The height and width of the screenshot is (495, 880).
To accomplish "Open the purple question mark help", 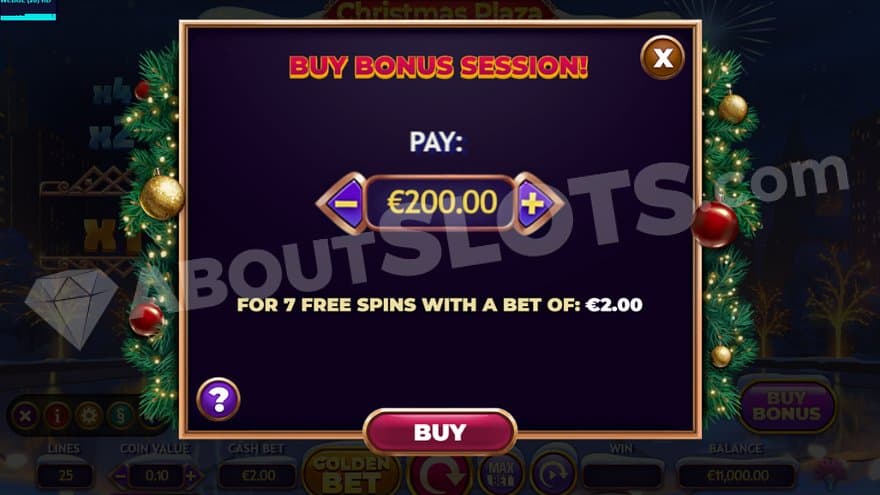I will [218, 399].
